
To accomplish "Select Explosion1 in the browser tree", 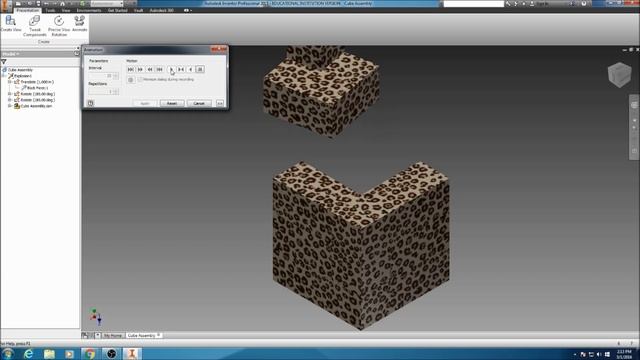I will (23, 76).
